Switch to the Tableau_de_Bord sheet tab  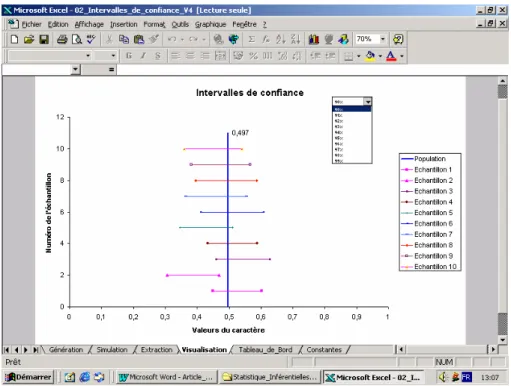tap(265, 350)
